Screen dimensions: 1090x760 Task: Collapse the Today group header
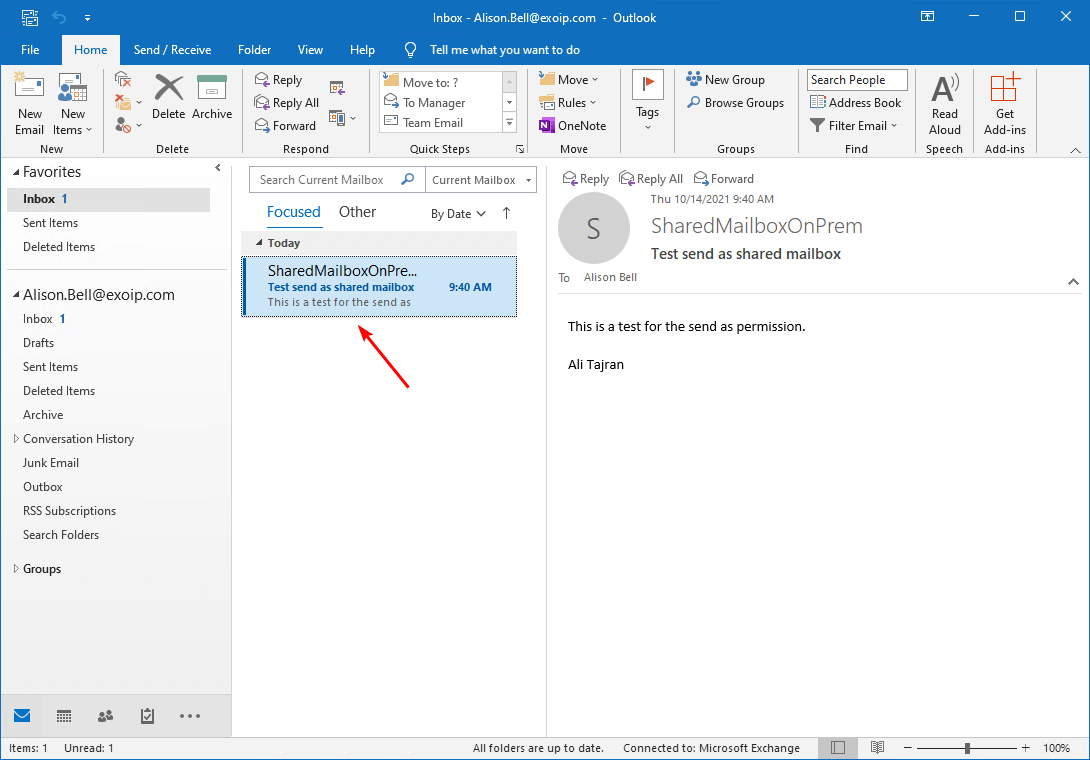coord(259,243)
